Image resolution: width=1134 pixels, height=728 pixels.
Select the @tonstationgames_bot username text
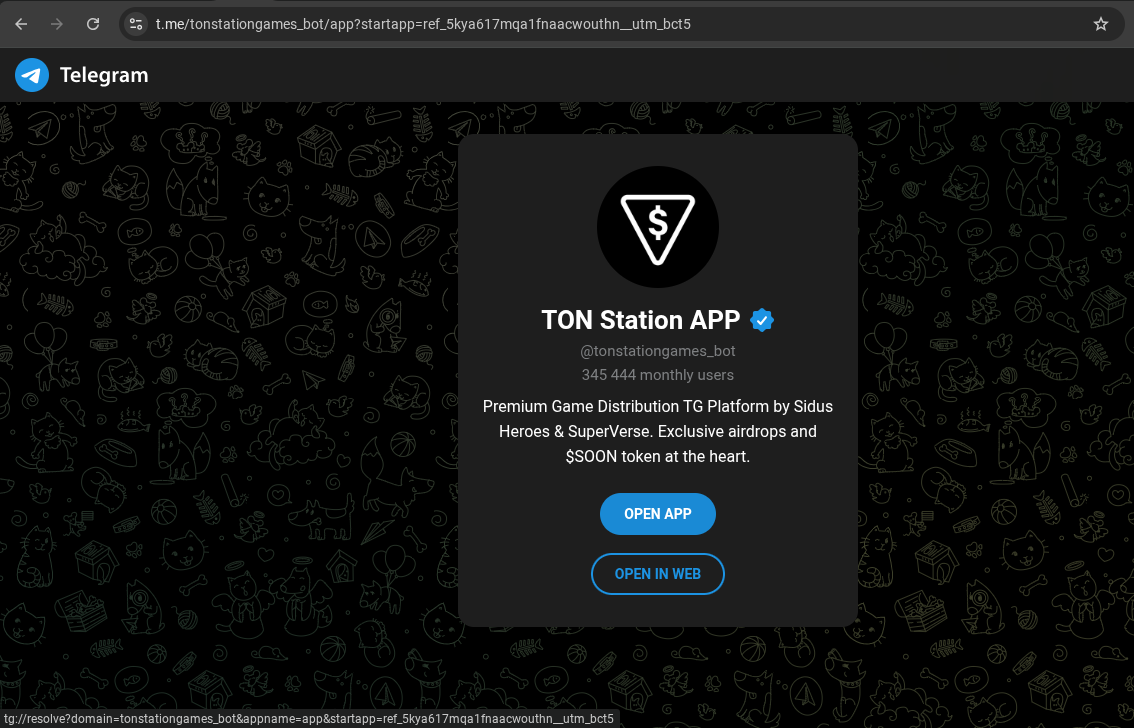pyautogui.click(x=657, y=351)
